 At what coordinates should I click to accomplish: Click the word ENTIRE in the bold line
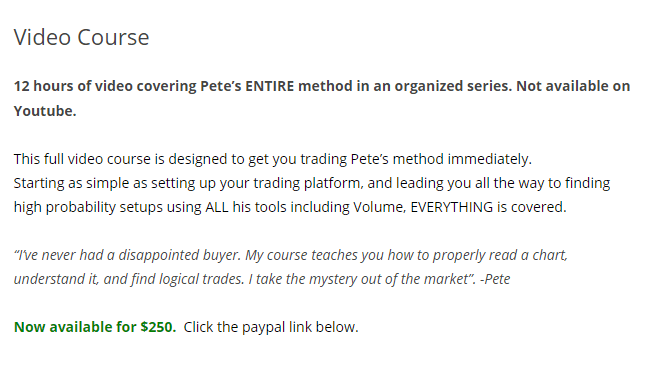(x=270, y=86)
